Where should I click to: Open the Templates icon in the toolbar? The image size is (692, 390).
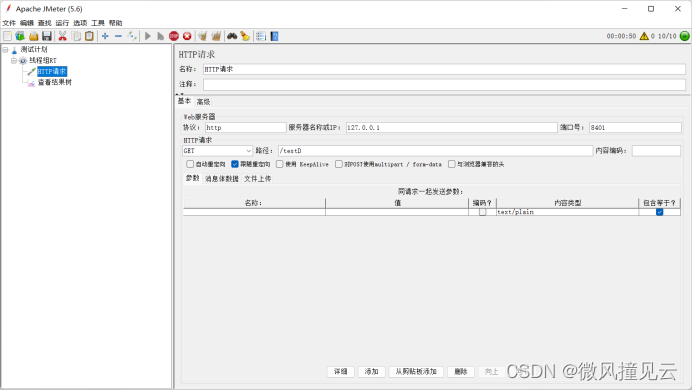[20, 36]
